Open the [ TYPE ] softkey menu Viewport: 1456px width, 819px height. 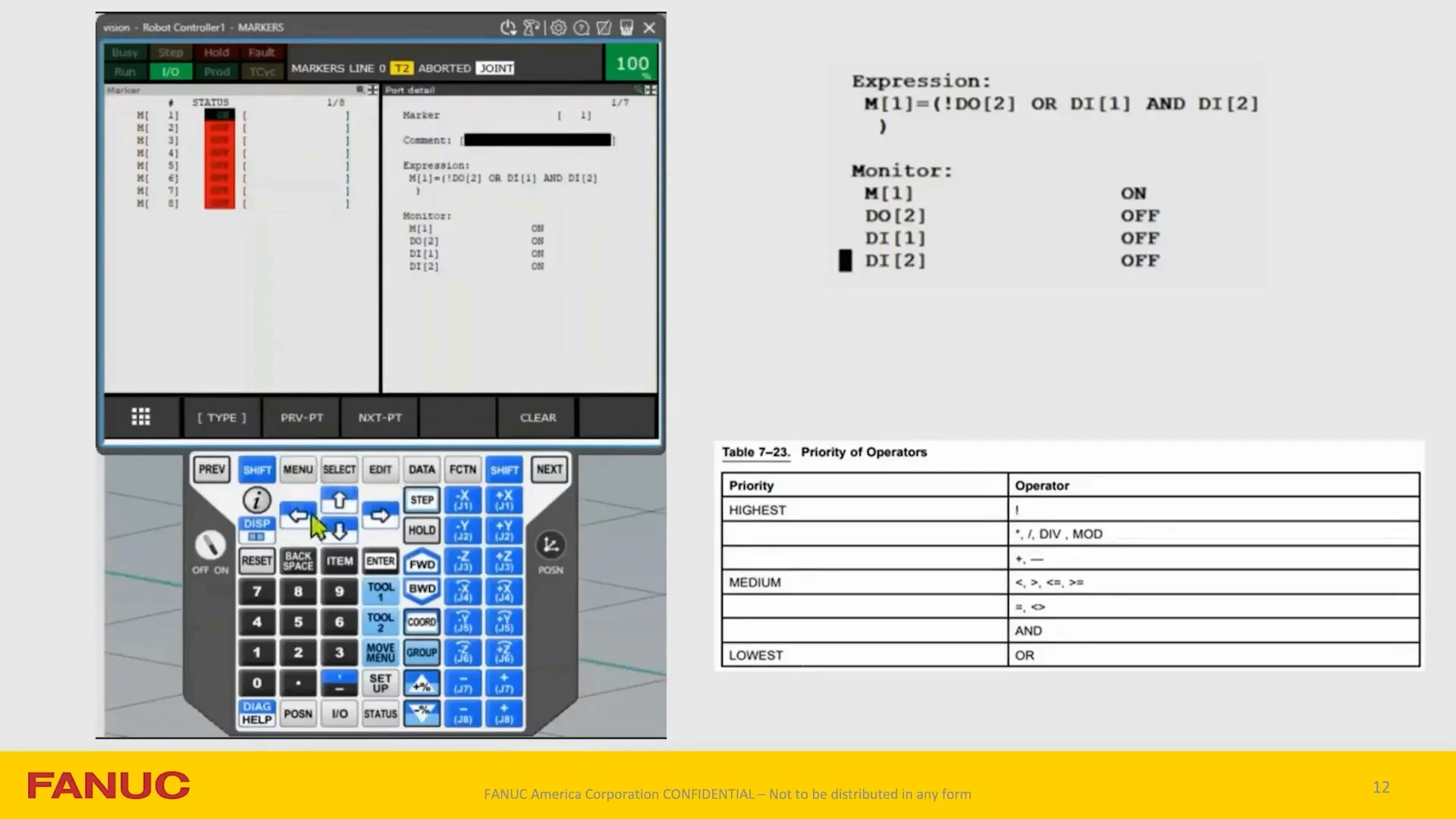coord(221,418)
